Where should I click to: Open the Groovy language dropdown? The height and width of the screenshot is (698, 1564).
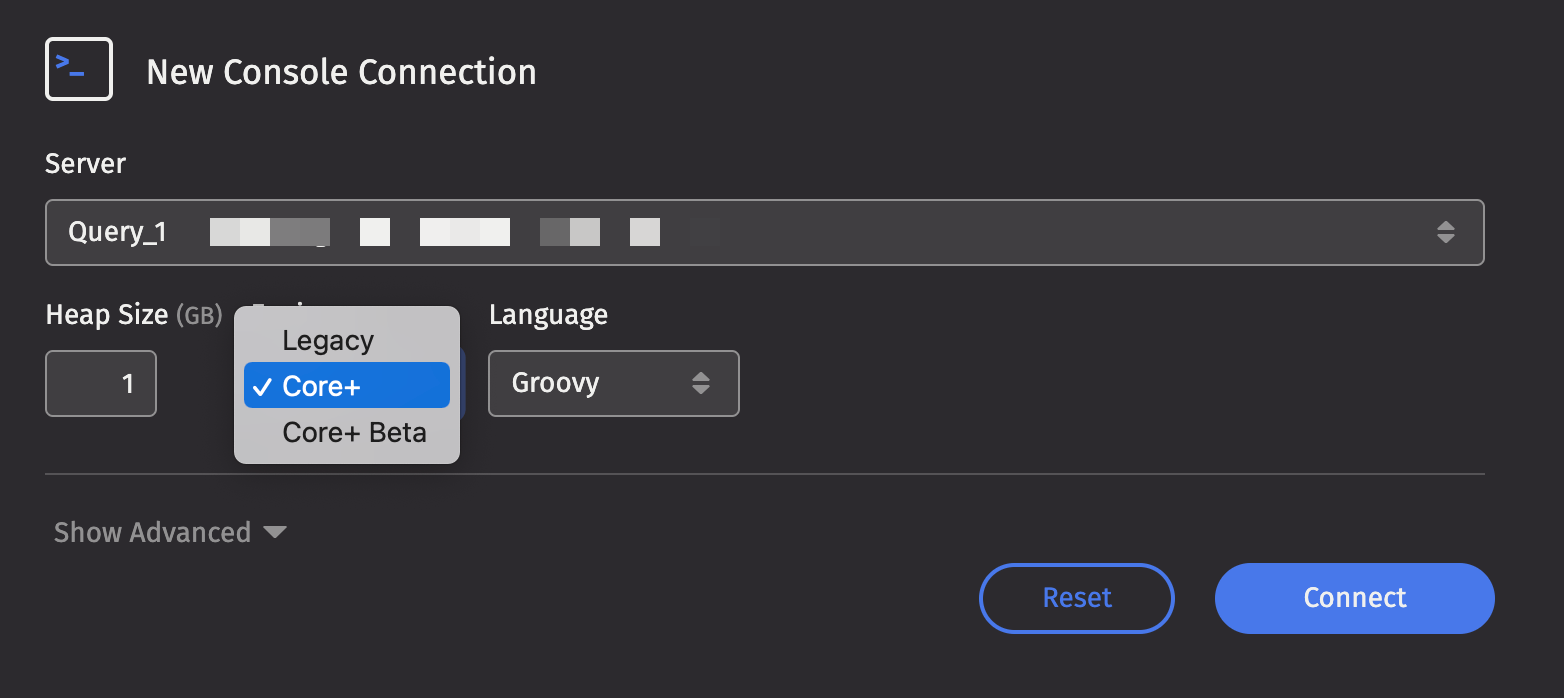pos(612,383)
